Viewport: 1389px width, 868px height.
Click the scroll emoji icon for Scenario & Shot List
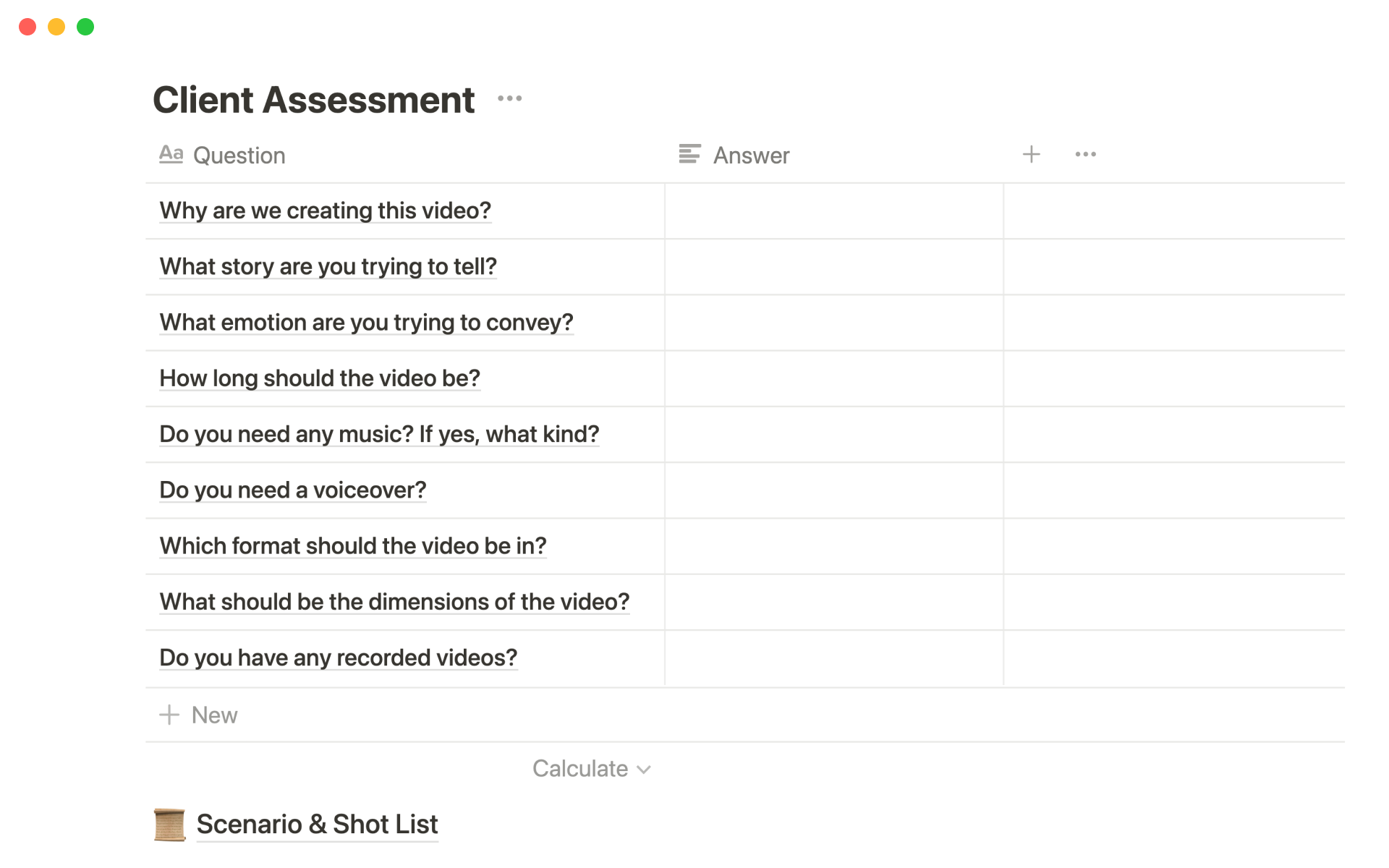click(170, 825)
